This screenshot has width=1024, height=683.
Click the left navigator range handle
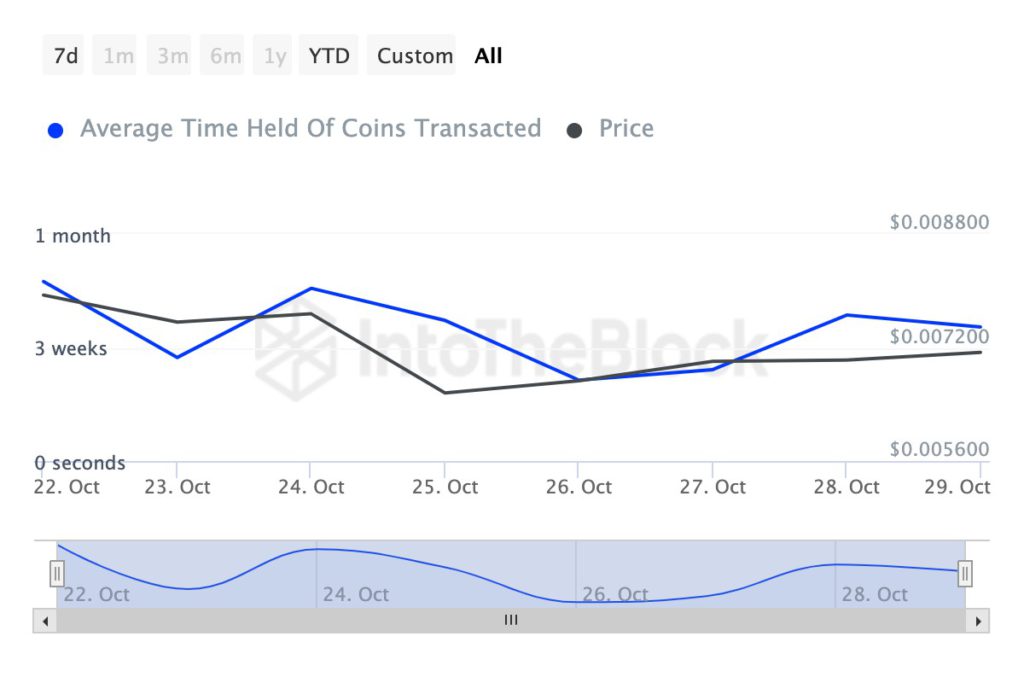pyautogui.click(x=57, y=573)
